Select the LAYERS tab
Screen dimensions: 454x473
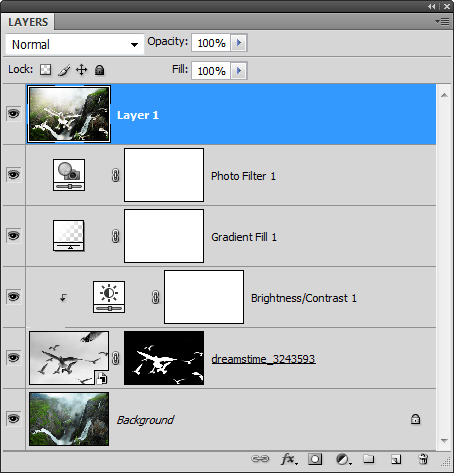(x=28, y=22)
